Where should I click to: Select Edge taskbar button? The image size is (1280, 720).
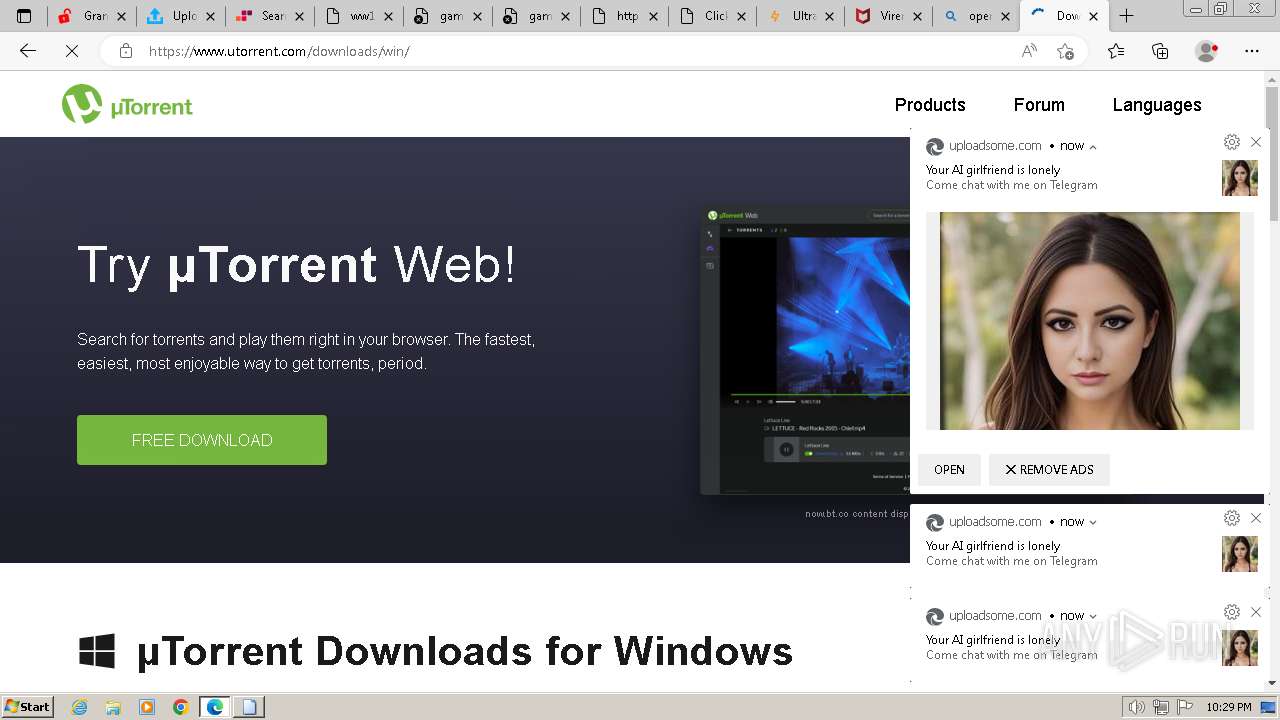pyautogui.click(x=214, y=707)
